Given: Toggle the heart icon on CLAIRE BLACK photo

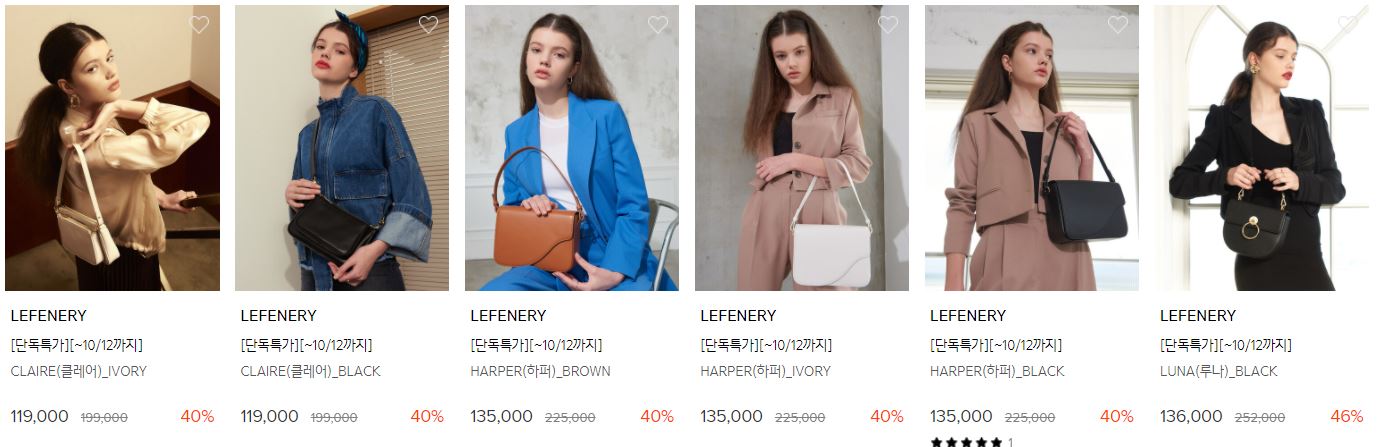Looking at the screenshot, I should coord(428,25).
